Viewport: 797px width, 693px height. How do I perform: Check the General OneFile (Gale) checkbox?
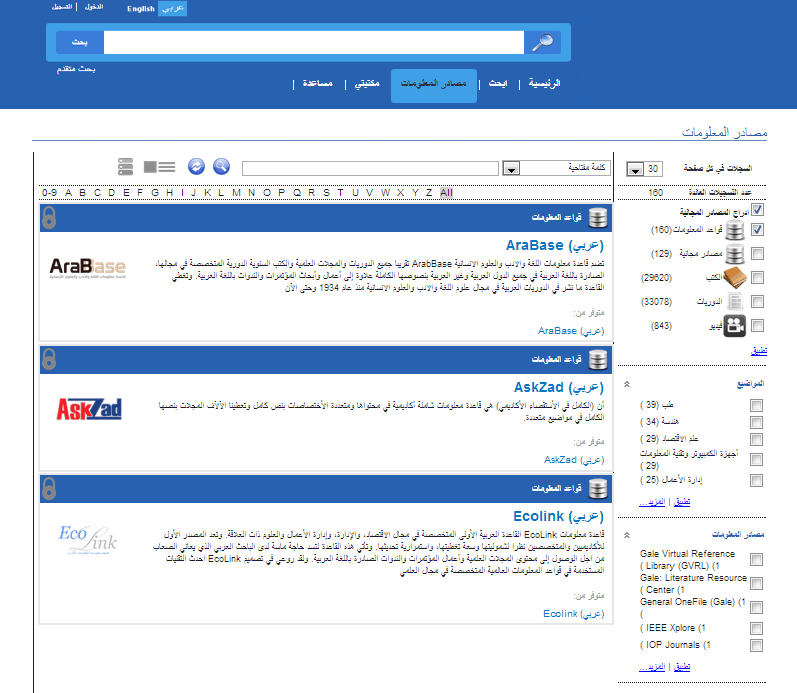(x=756, y=608)
